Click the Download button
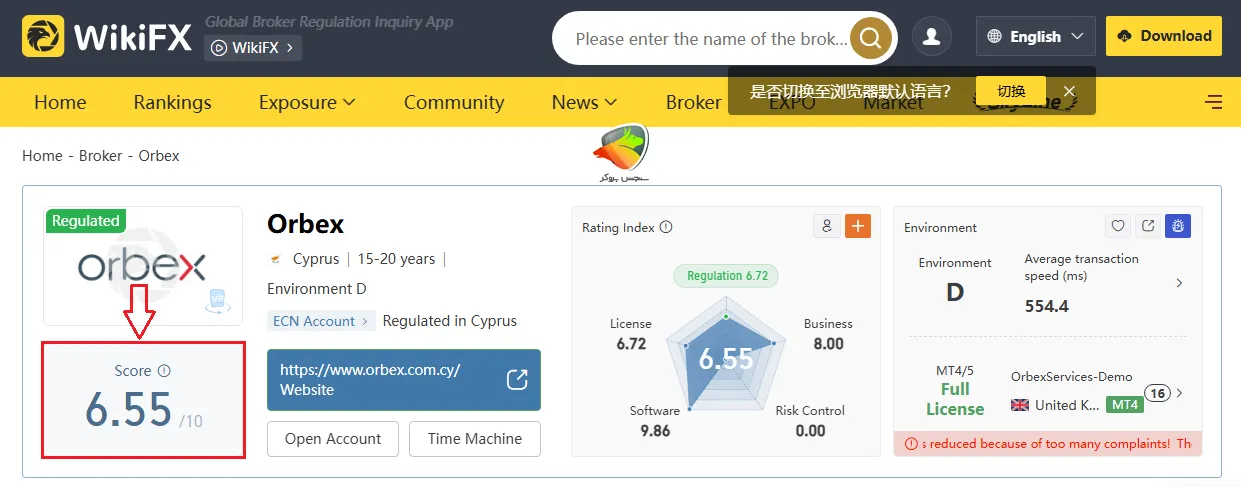 [1164, 36]
